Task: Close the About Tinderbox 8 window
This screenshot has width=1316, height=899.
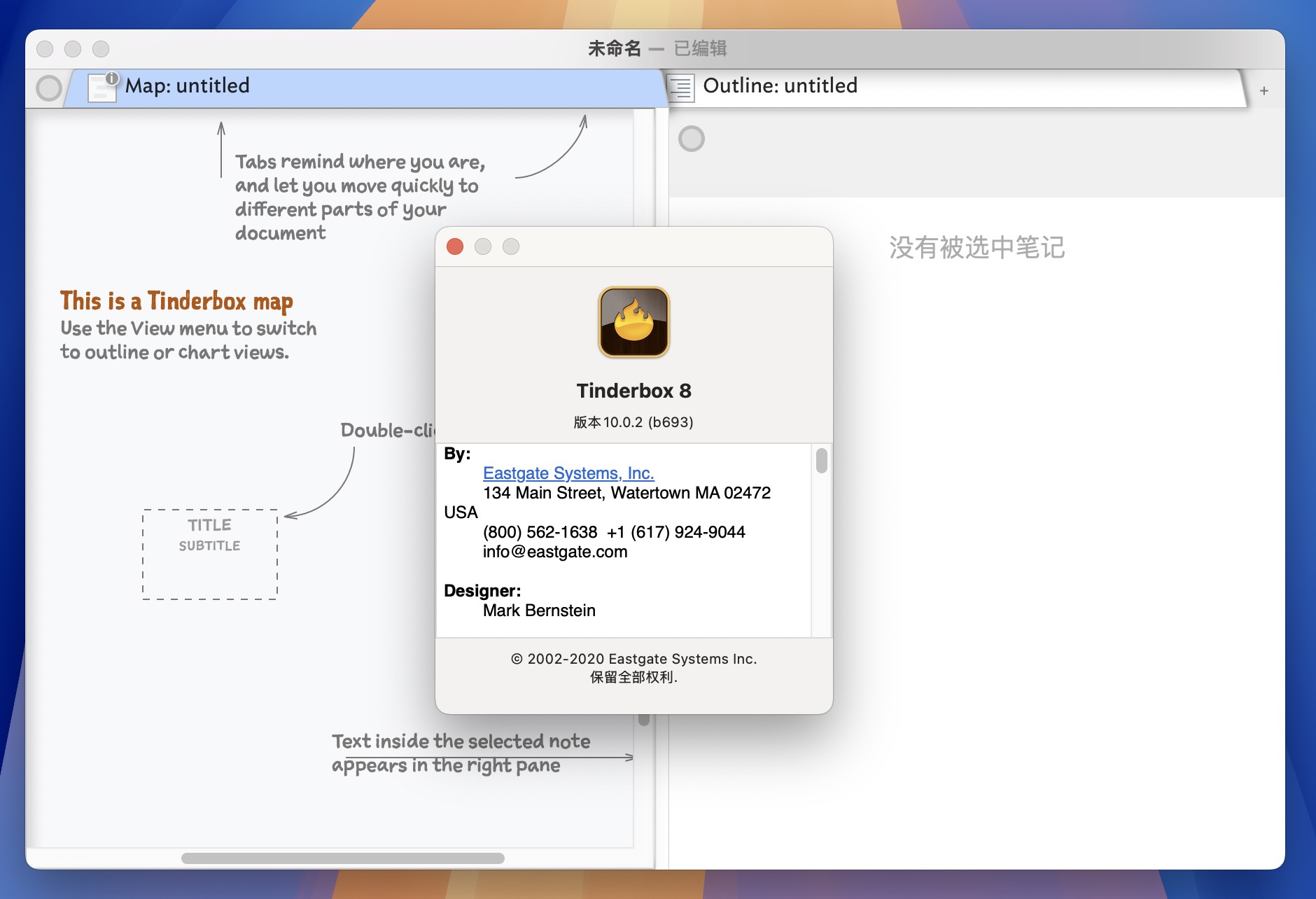Action: pos(455,246)
